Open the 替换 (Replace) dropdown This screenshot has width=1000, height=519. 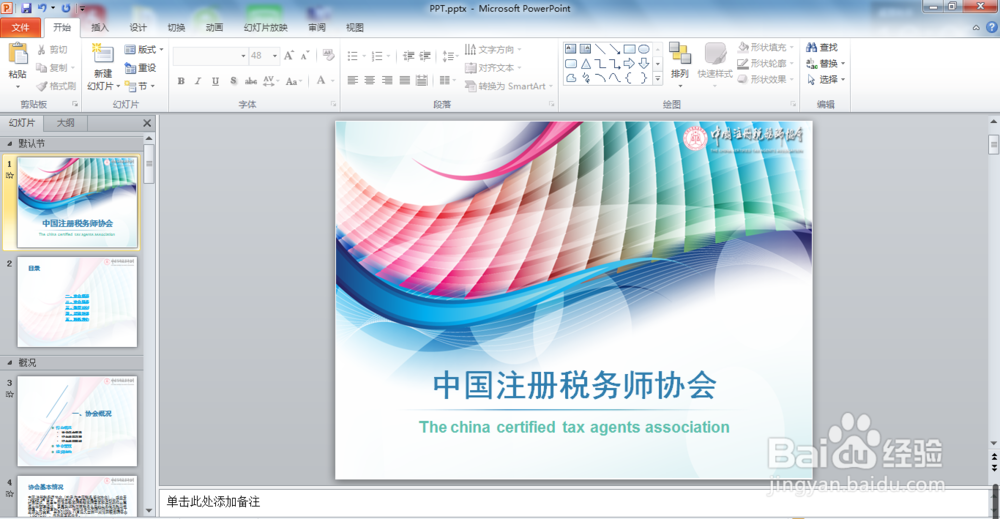(x=843, y=63)
